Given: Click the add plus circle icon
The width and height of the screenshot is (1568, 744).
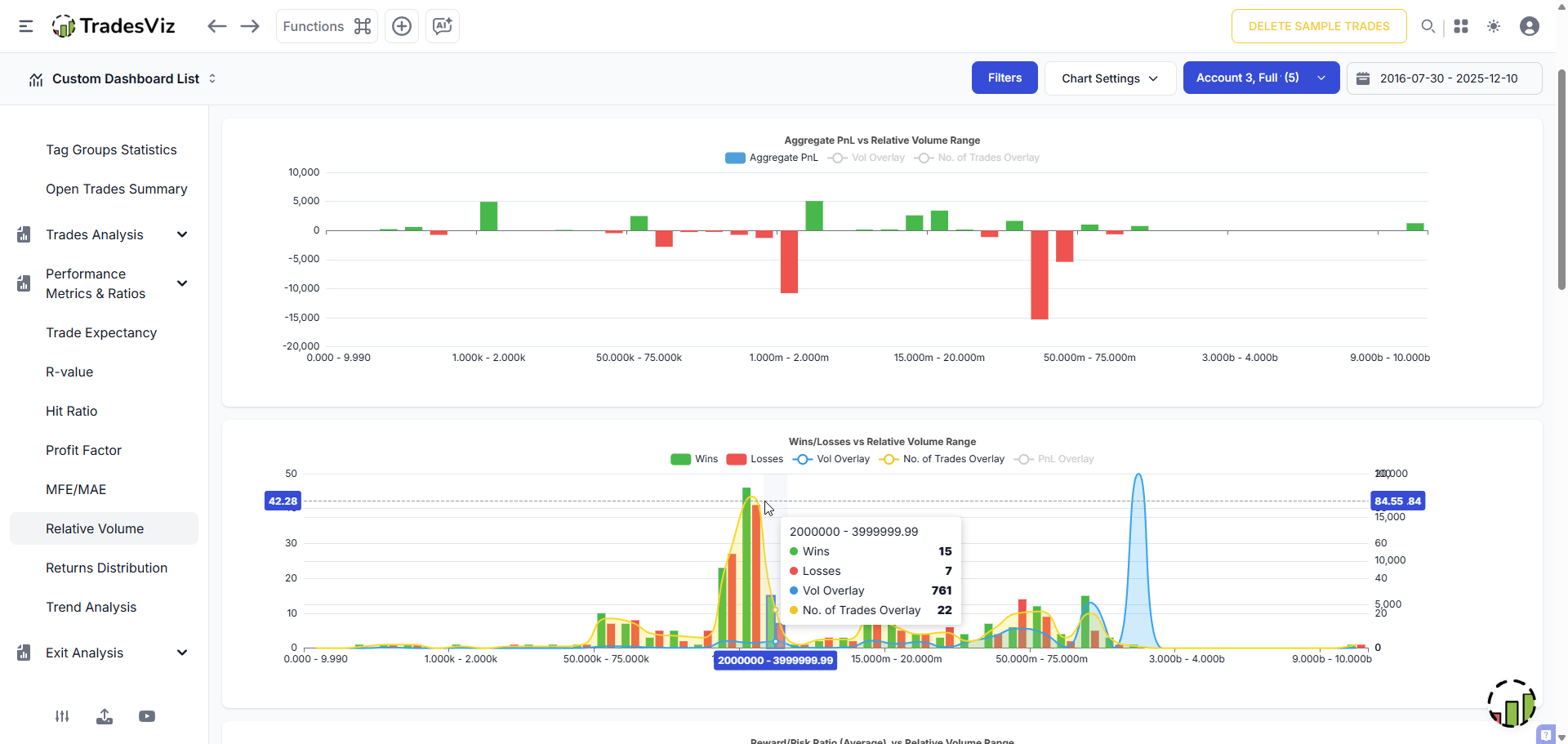Looking at the screenshot, I should [x=402, y=26].
